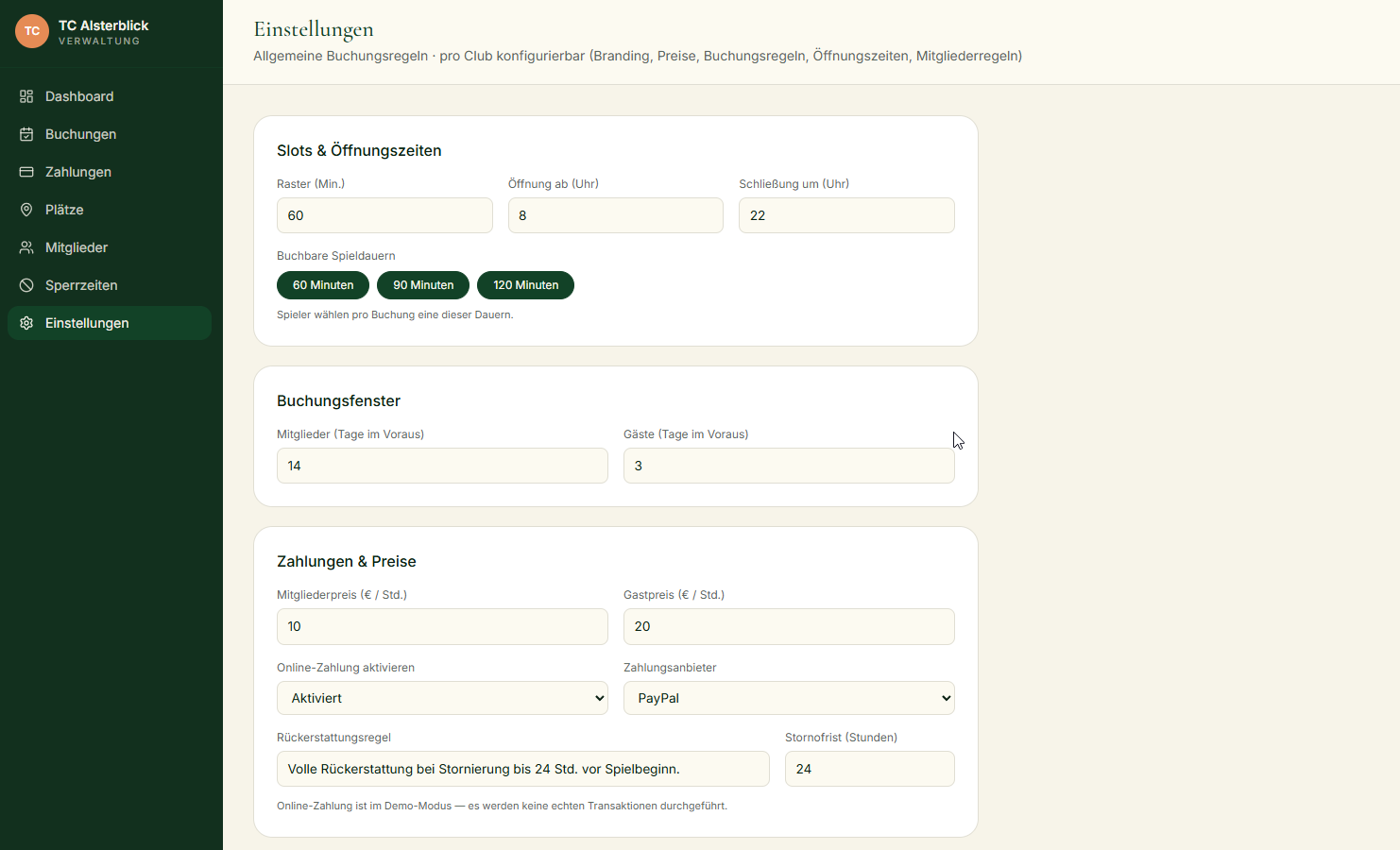
Task: Open the Zahlungsanbieter PayPal dropdown
Action: [x=789, y=698]
